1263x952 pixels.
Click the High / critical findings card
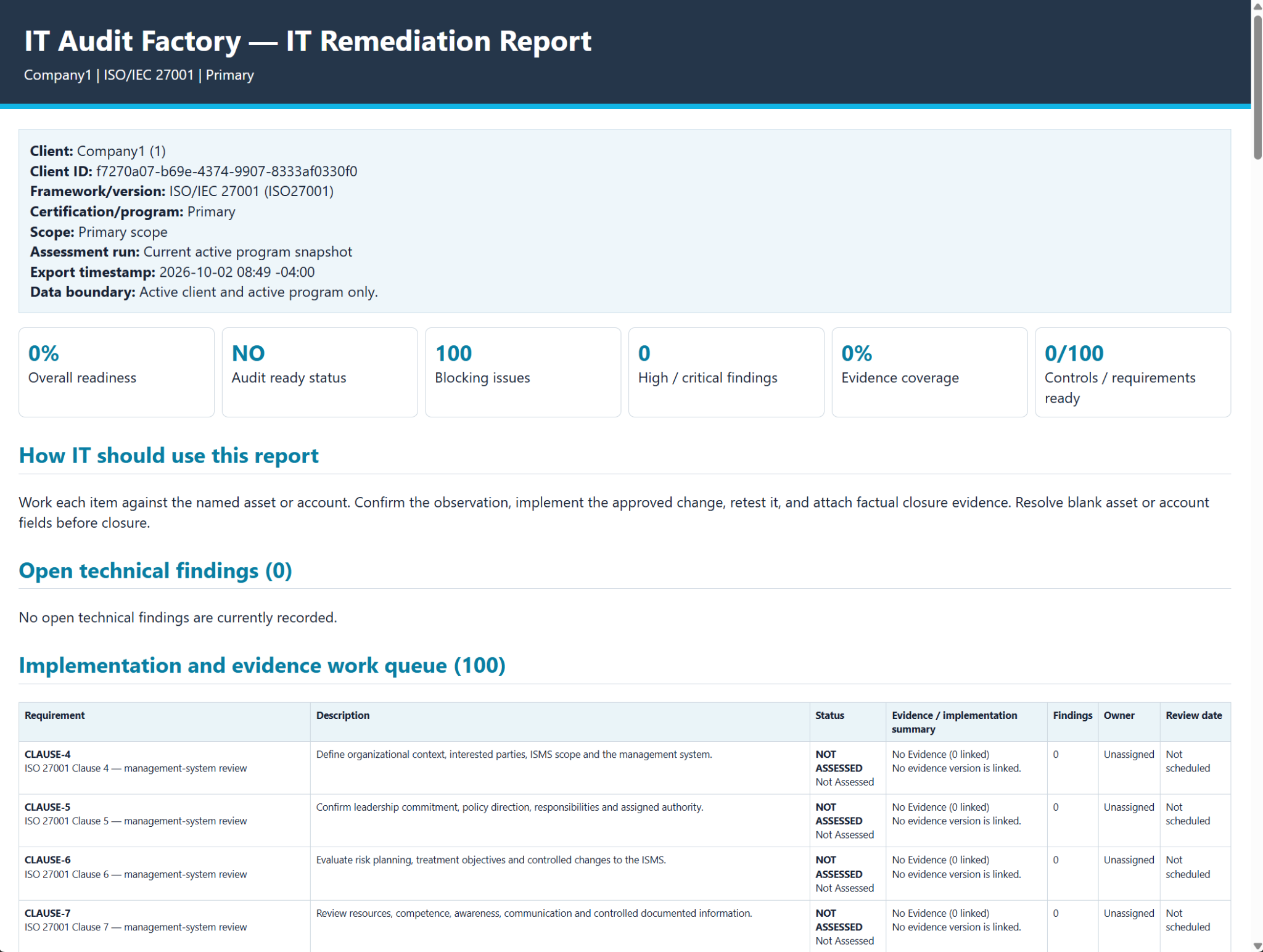726,372
